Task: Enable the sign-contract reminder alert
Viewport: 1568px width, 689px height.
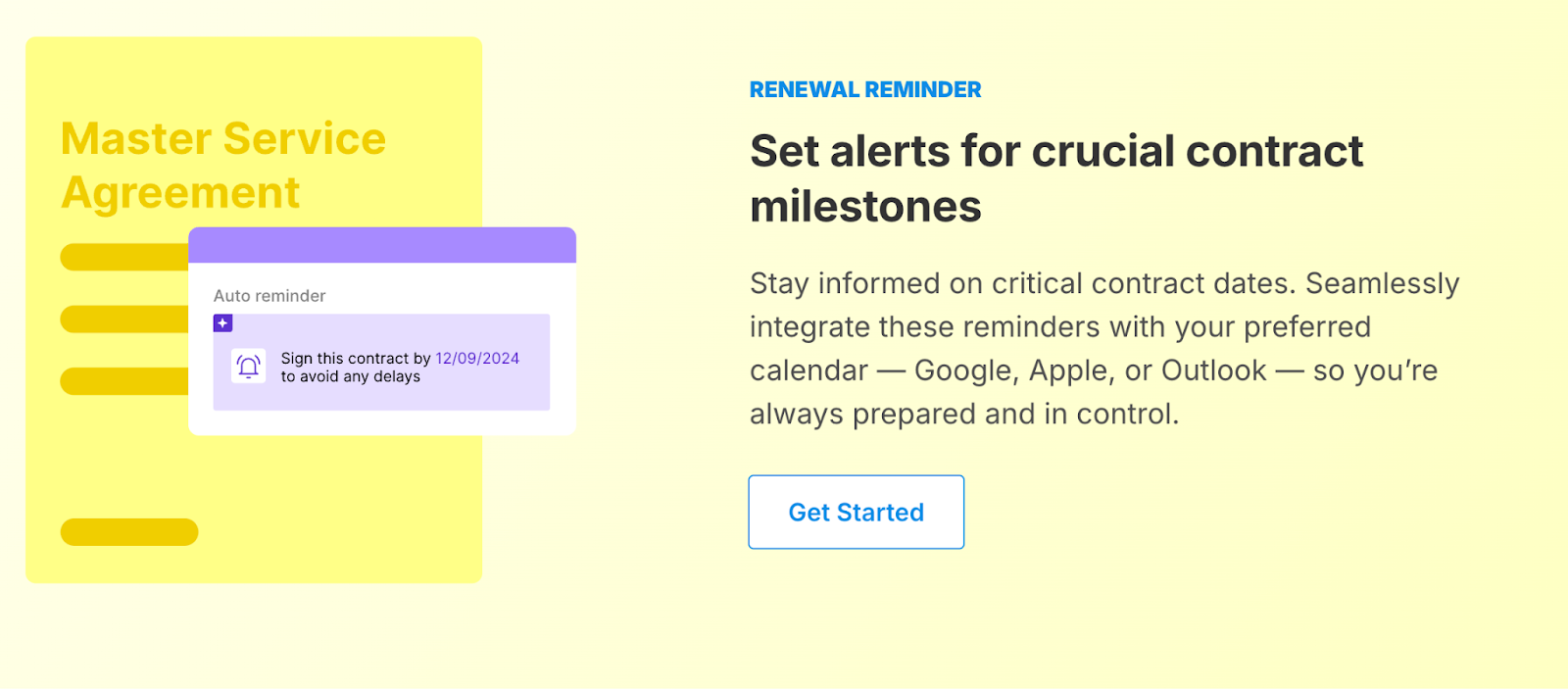Action: pyautogui.click(x=382, y=363)
